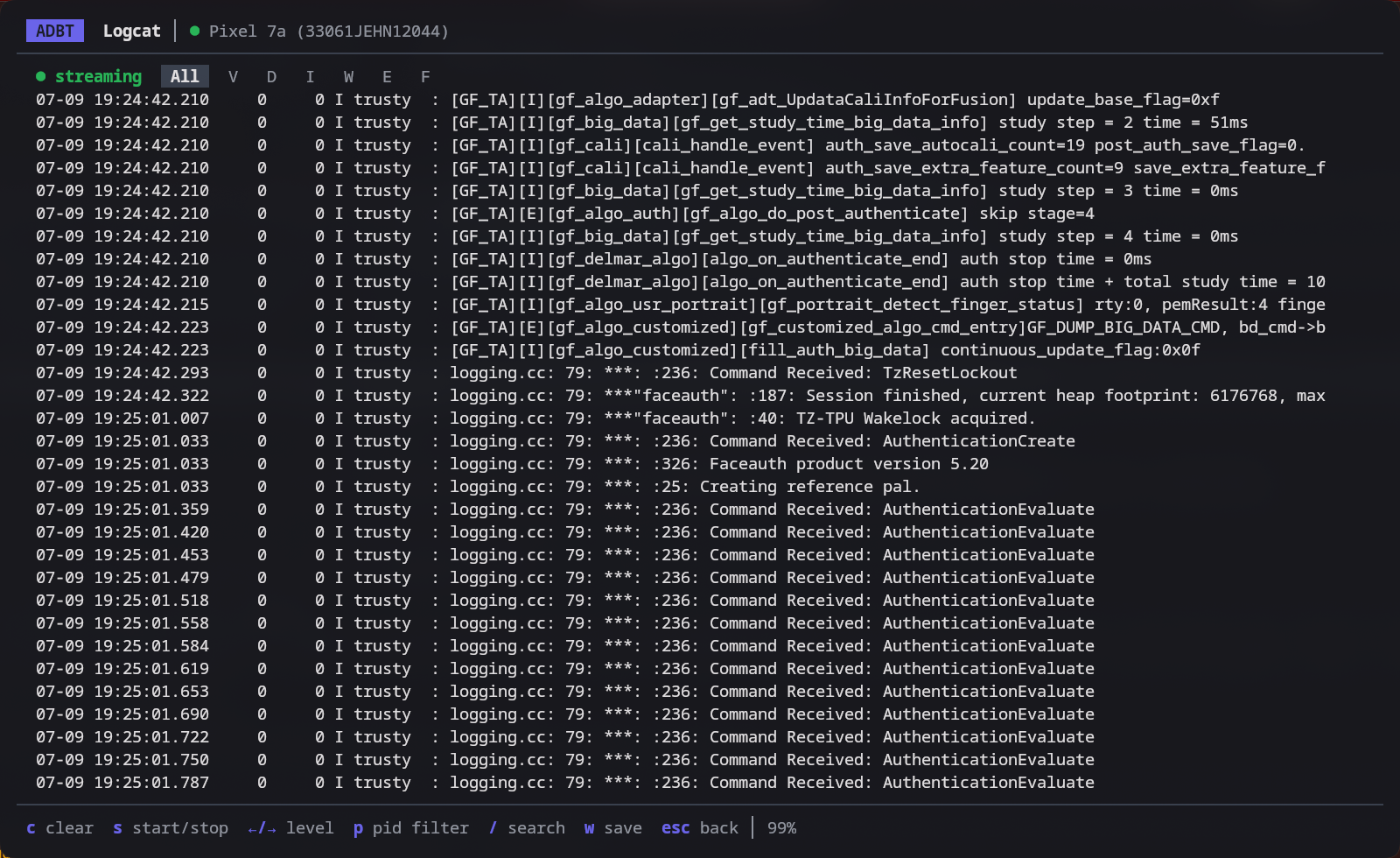The height and width of the screenshot is (858, 1400).
Task: Click the green device connection indicator
Action: [194, 31]
